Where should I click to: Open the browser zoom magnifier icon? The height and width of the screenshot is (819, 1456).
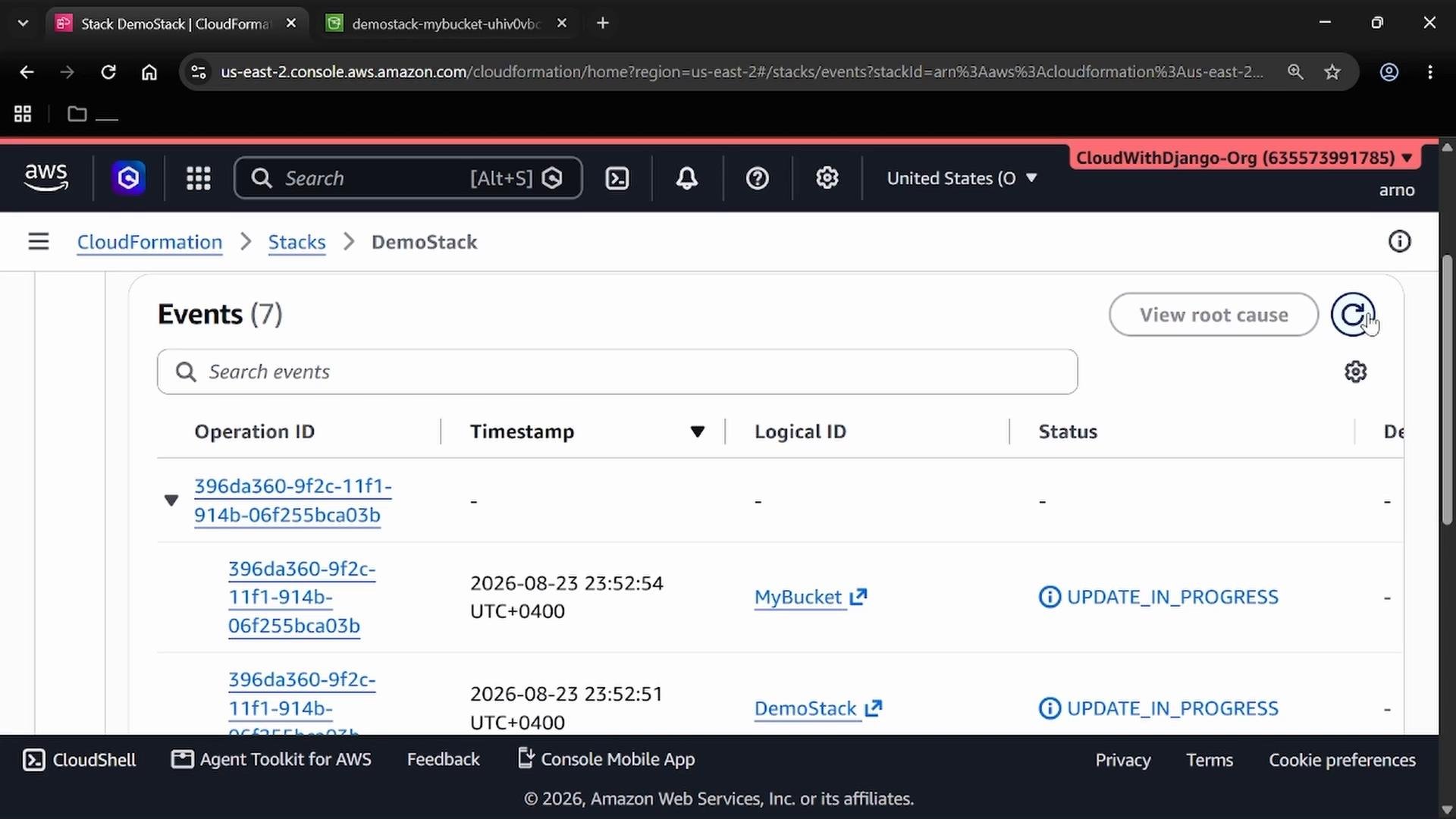point(1295,72)
